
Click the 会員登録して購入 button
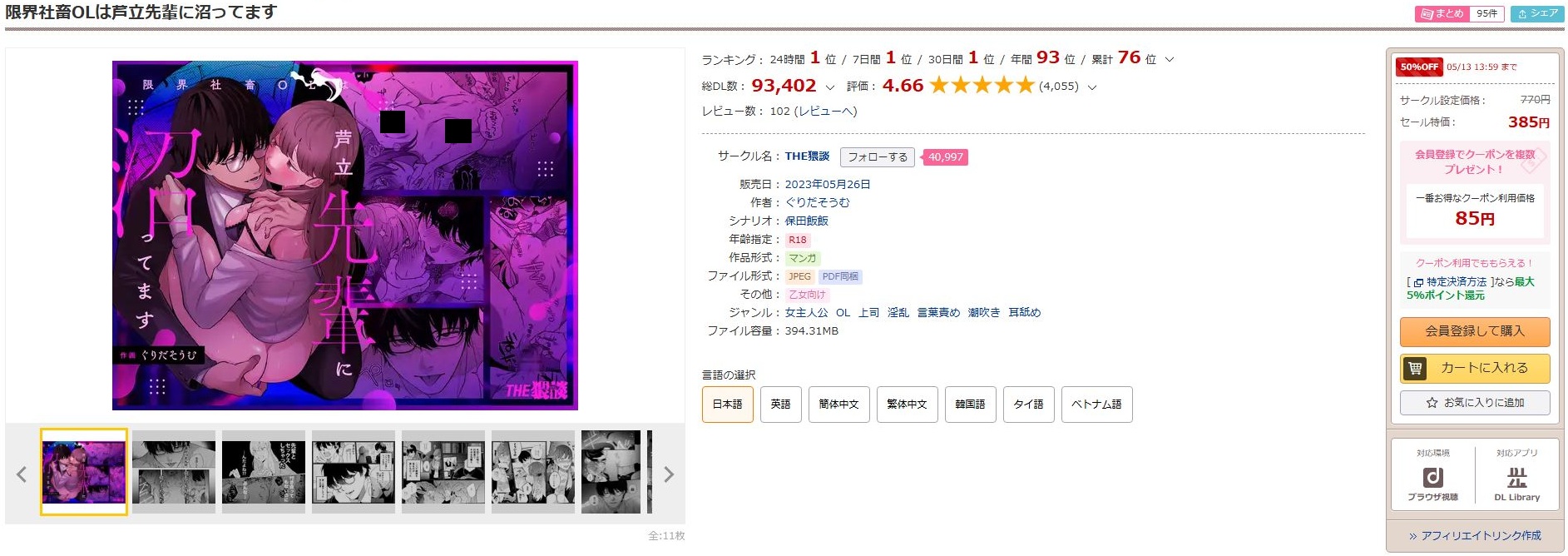[1474, 331]
